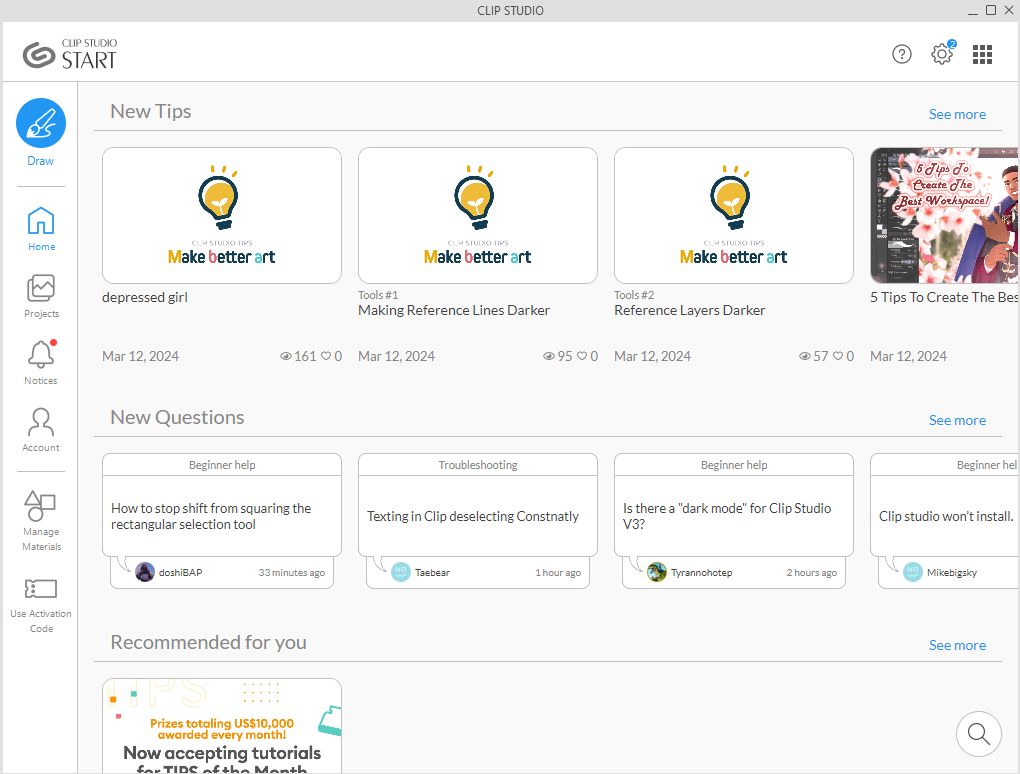Viewport: 1020px width, 774px height.
Task: Click the username doshiBAP
Action: click(181, 572)
